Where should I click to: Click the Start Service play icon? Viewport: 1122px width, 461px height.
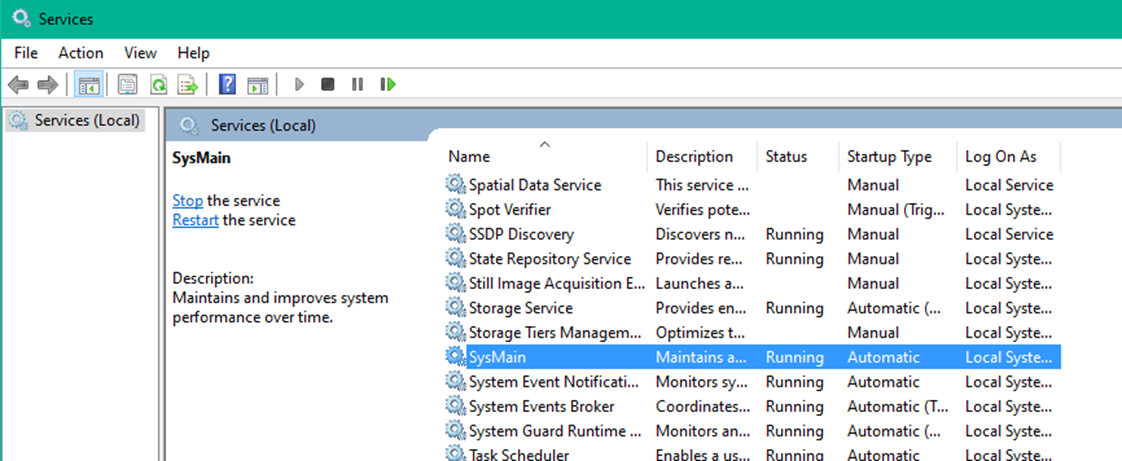[298, 85]
